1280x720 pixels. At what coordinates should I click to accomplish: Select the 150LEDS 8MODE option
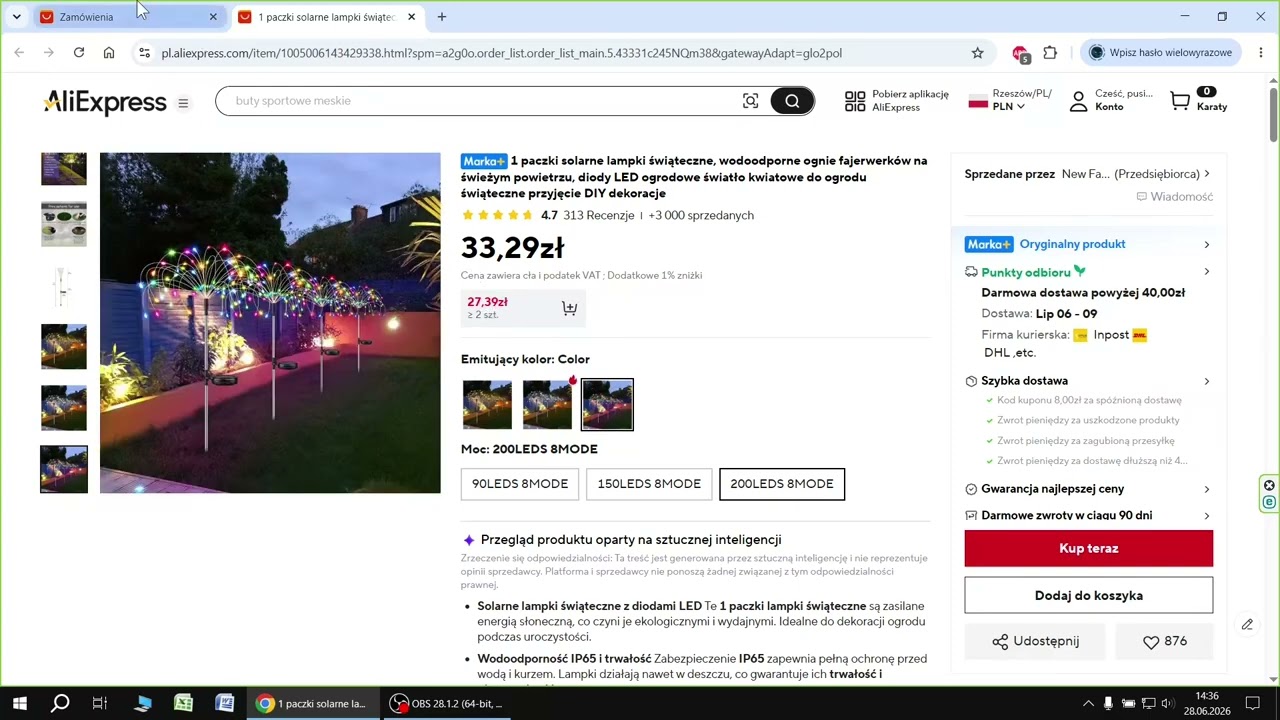[649, 484]
